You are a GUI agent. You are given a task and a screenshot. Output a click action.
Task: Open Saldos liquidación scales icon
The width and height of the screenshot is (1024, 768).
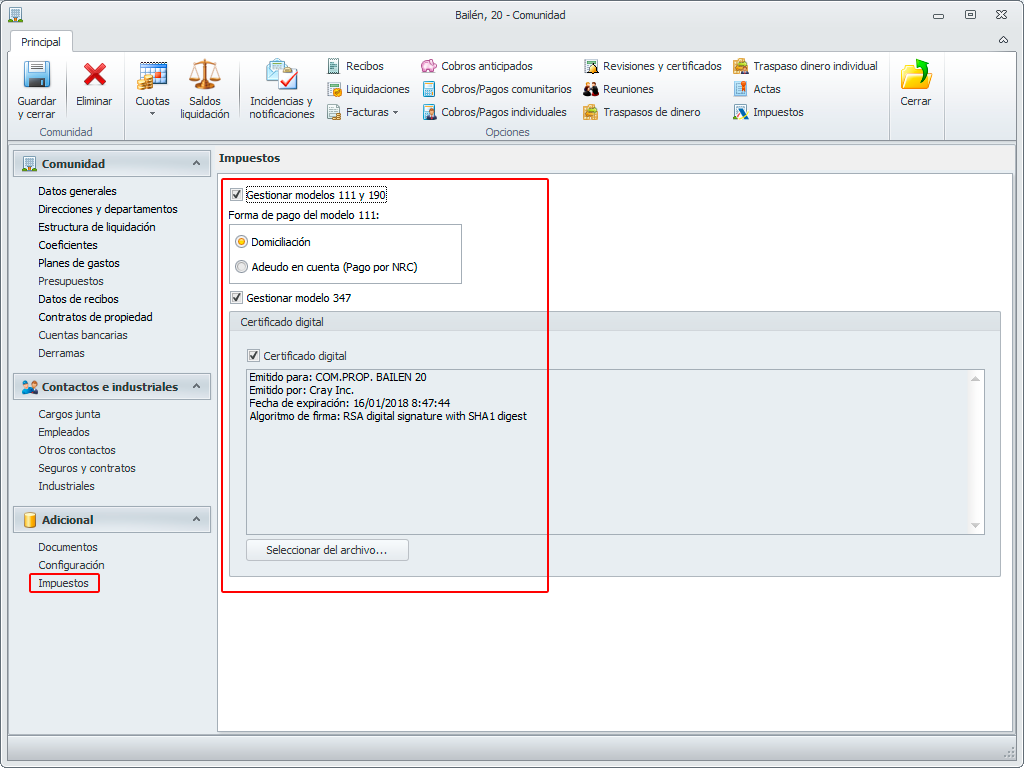[204, 74]
